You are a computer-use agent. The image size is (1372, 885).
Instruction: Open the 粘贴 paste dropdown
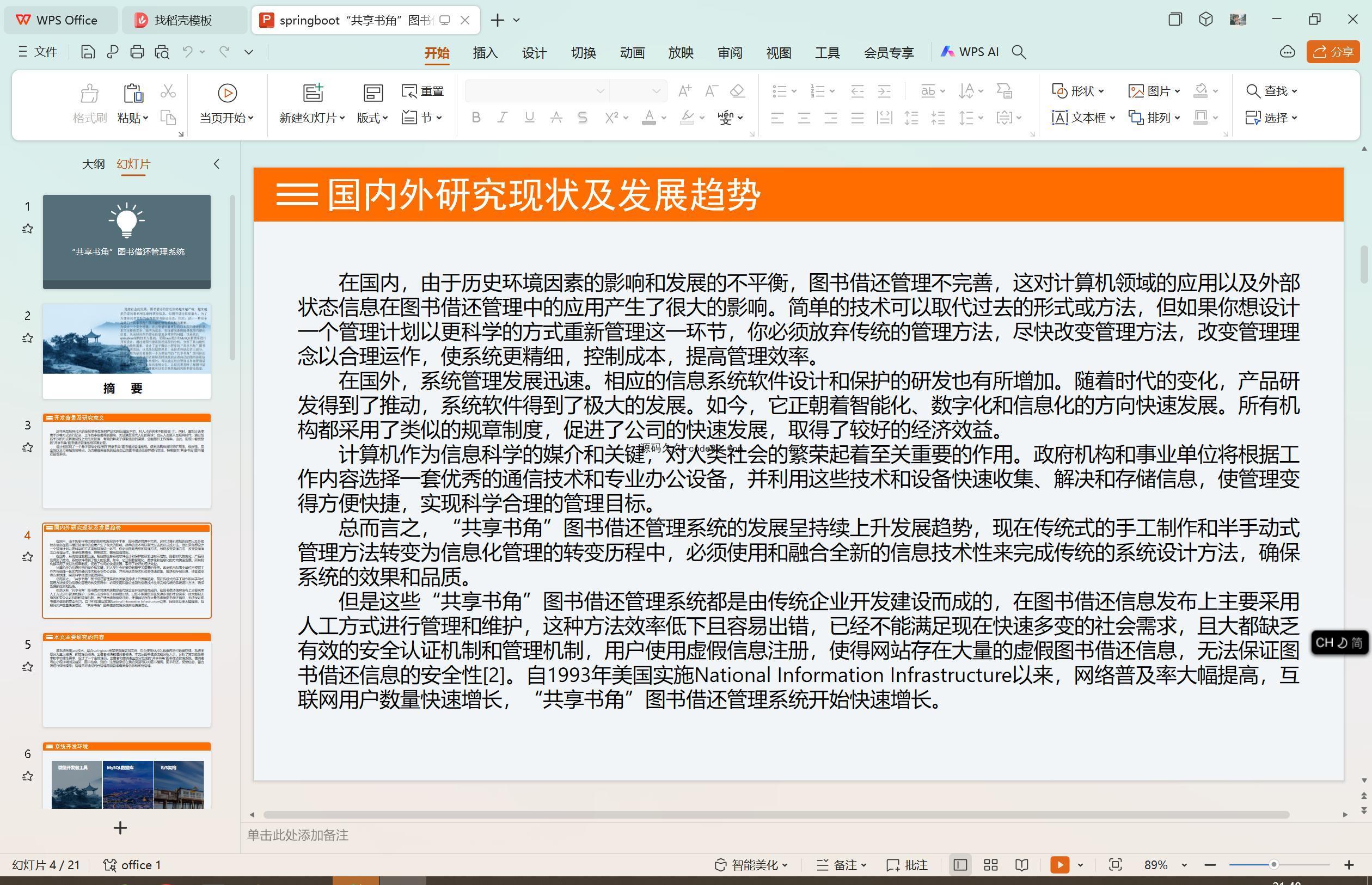tap(133, 118)
